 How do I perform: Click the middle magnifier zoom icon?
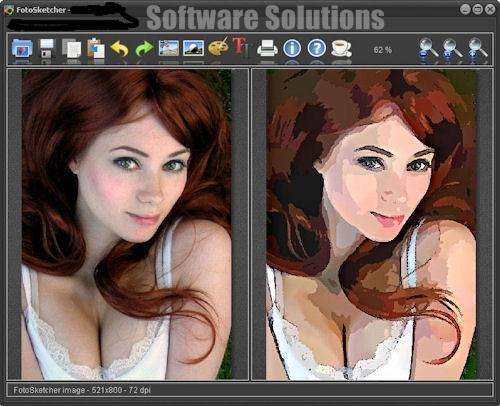click(452, 49)
